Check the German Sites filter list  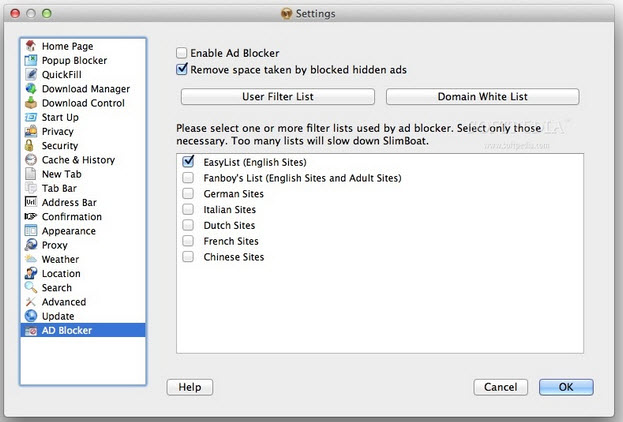pyautogui.click(x=188, y=193)
